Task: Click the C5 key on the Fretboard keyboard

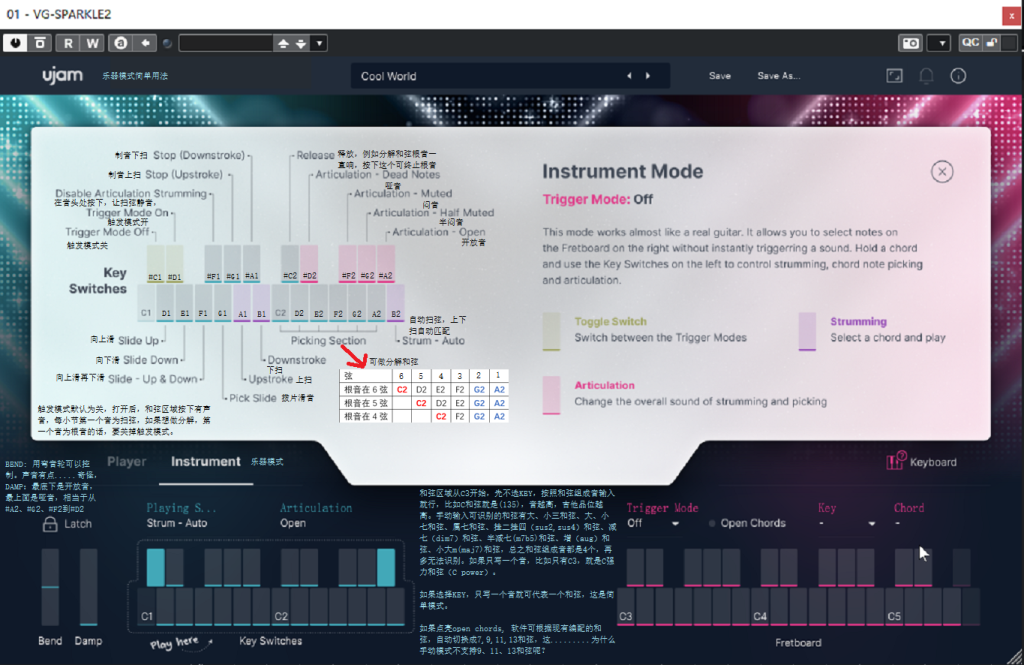Action: coord(895,607)
